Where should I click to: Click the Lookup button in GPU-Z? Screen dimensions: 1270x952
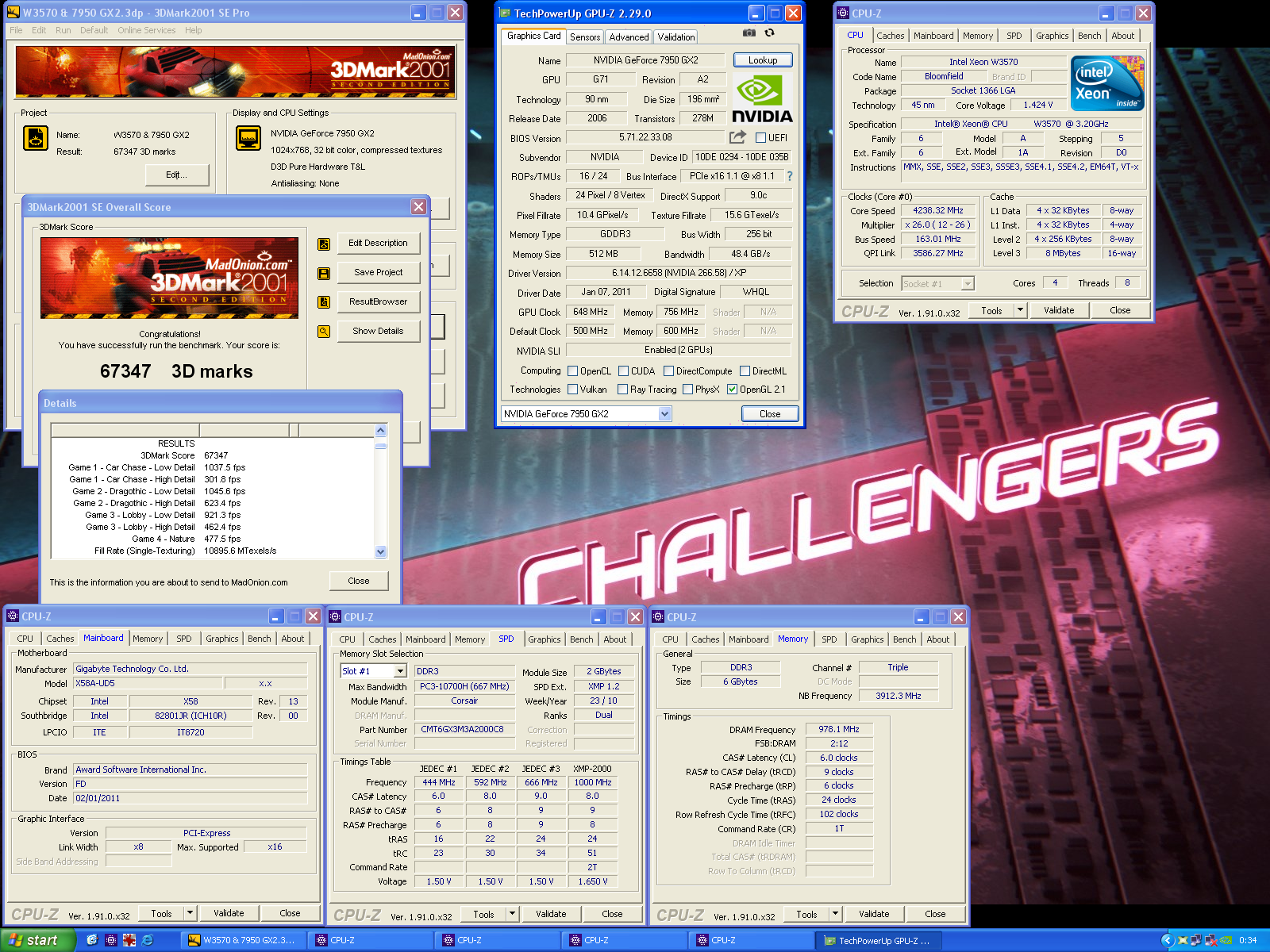tap(763, 60)
